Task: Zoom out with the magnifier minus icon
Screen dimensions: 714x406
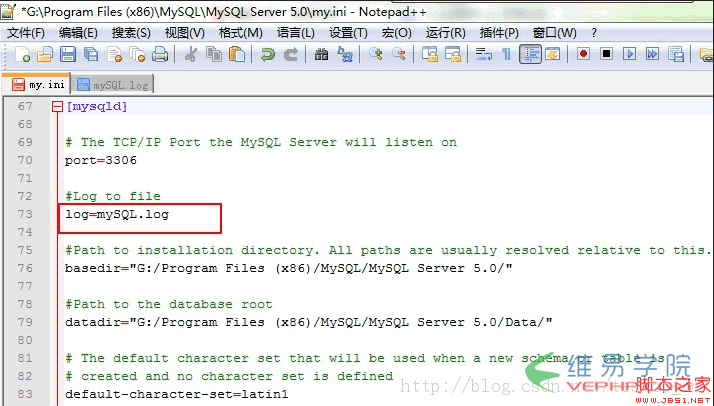Action: click(399, 54)
